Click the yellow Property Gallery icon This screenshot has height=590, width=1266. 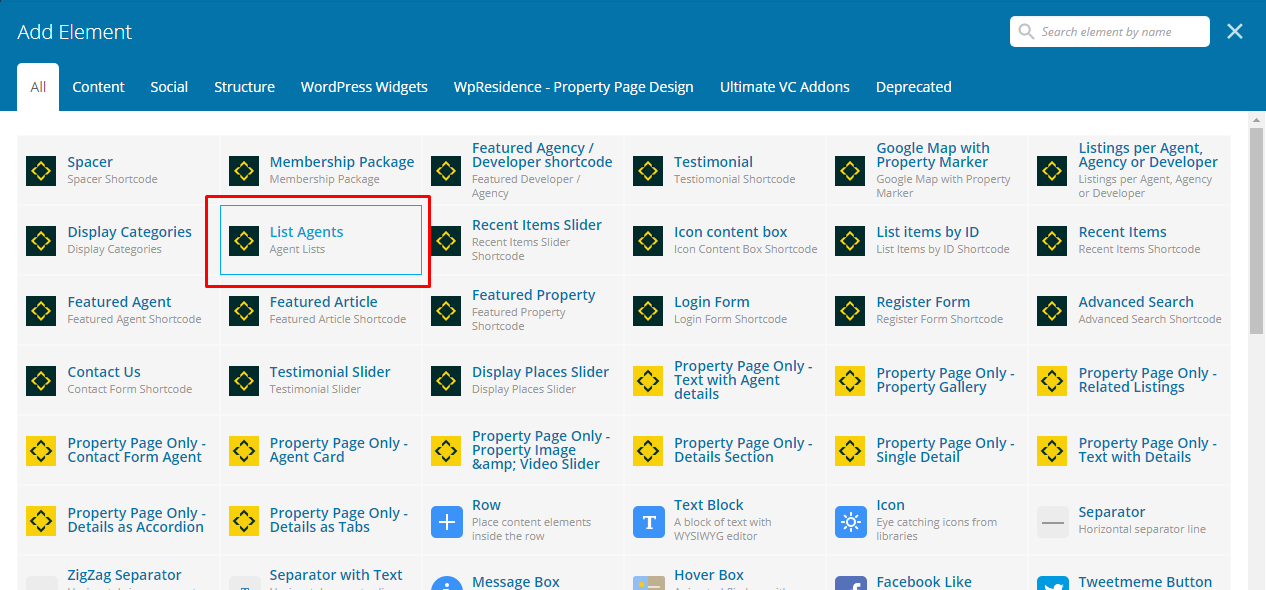tap(850, 381)
